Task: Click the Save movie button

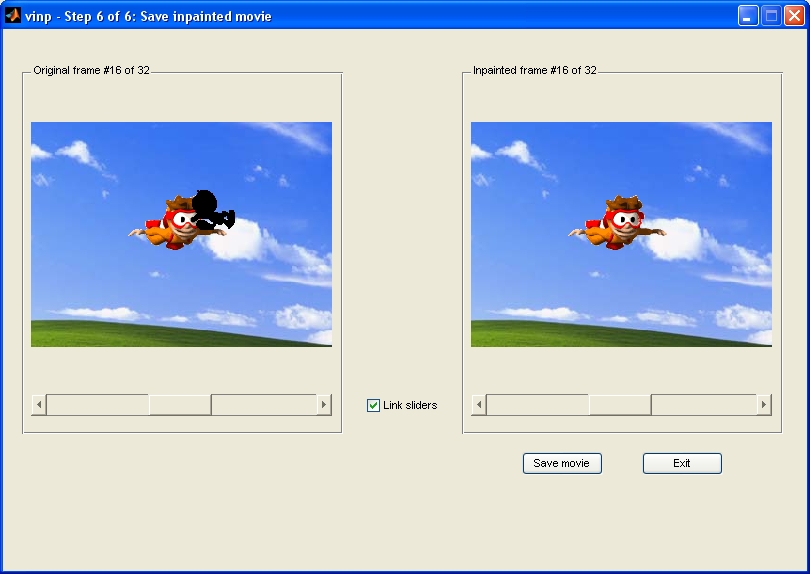Action: click(562, 463)
